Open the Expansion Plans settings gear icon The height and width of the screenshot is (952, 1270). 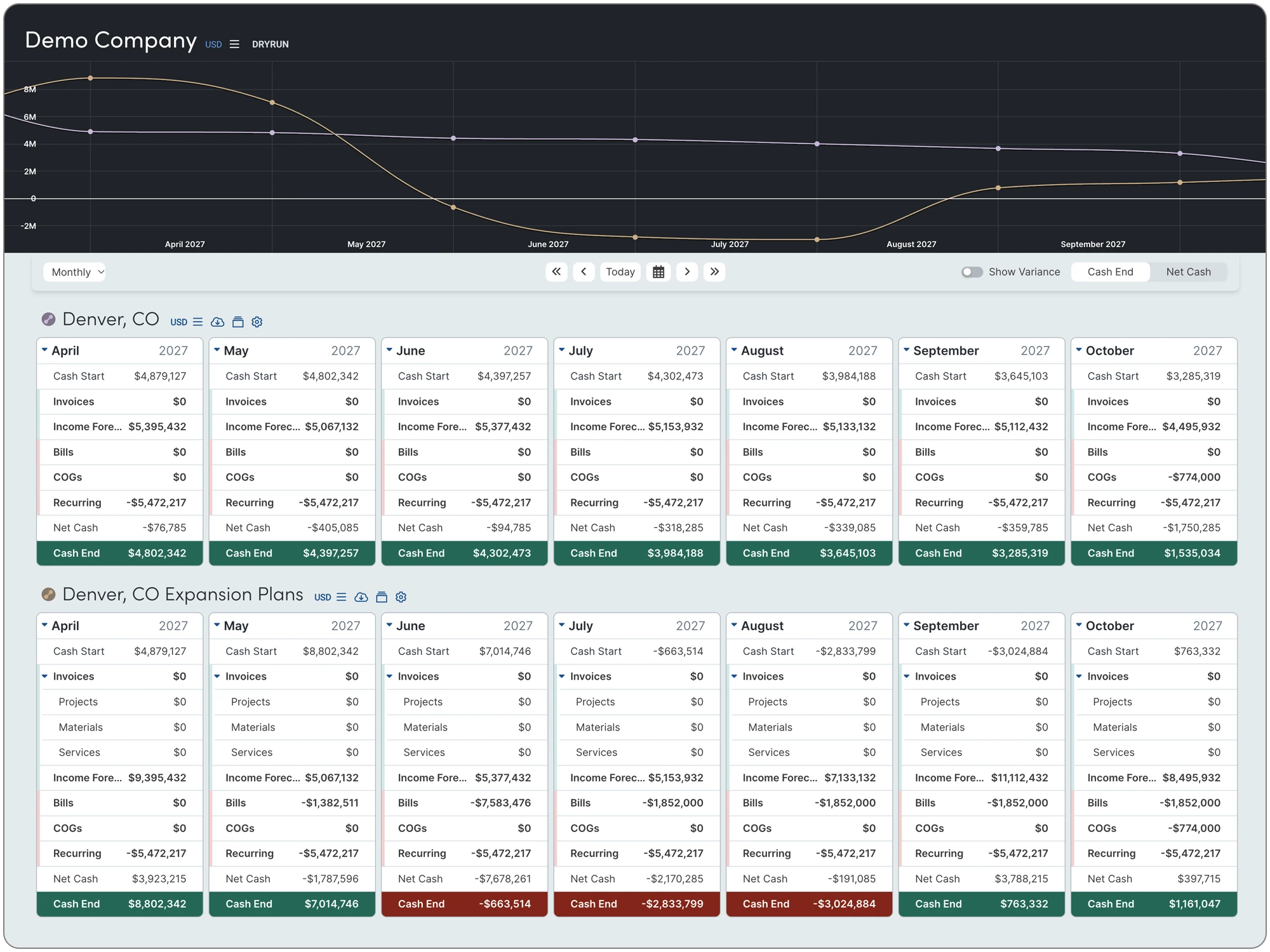pos(401,597)
